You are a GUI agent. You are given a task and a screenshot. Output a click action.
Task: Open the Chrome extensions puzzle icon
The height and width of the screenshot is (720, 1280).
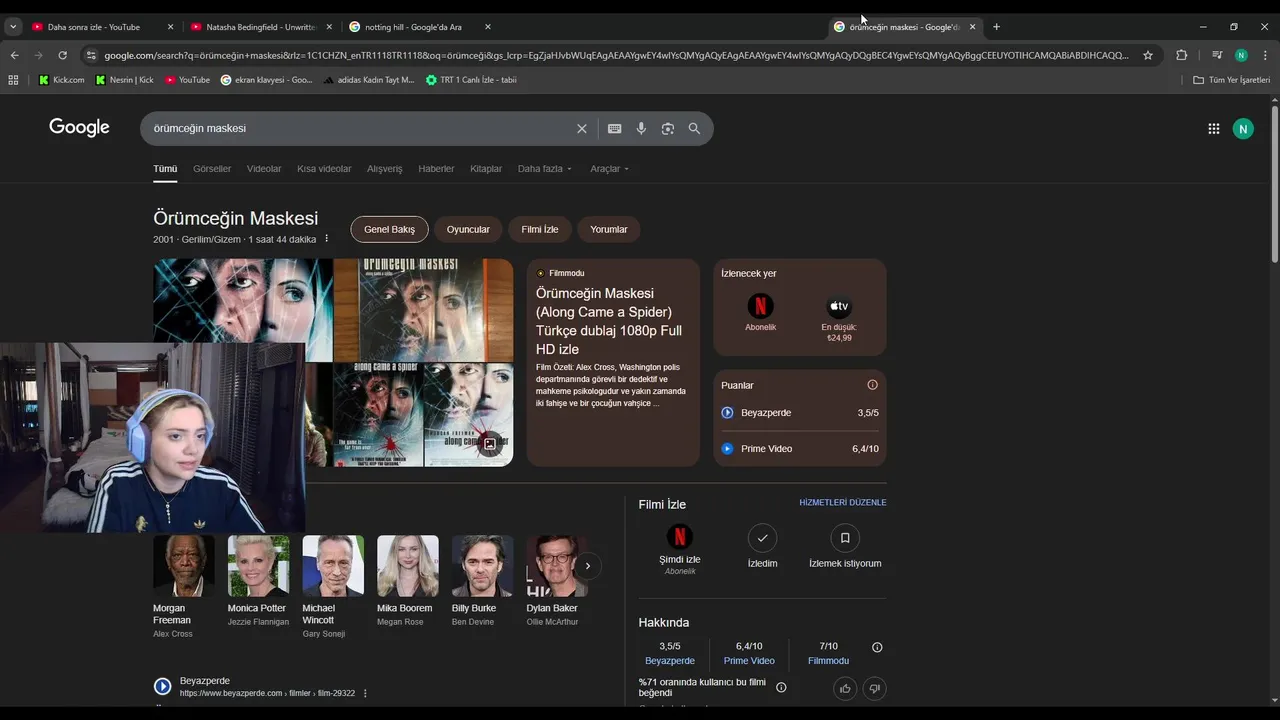[1181, 55]
